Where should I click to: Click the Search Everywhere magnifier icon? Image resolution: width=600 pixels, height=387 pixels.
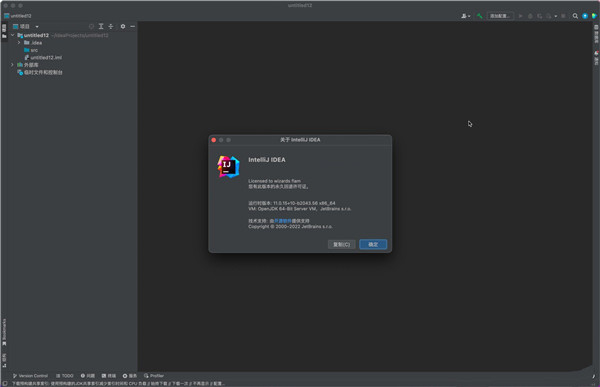(575, 16)
